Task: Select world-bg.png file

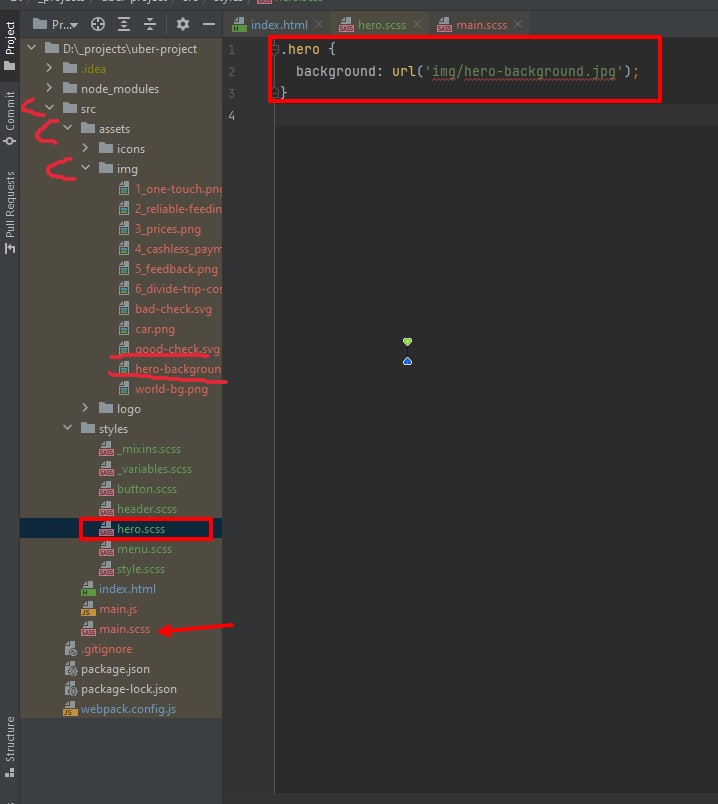Action: pyautogui.click(x=164, y=389)
